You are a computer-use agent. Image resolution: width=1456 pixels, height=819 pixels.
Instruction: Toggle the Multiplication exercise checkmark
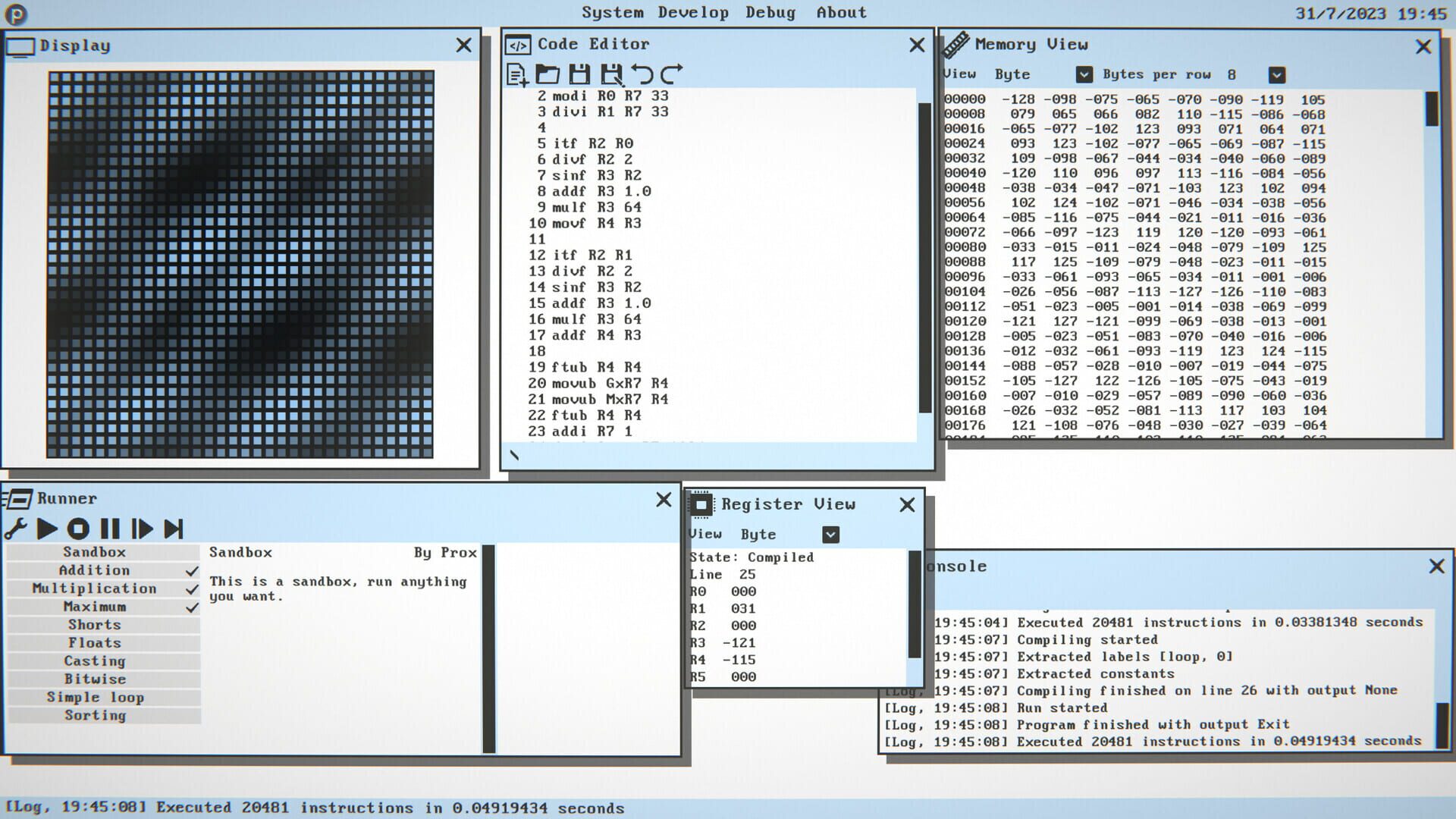click(192, 588)
